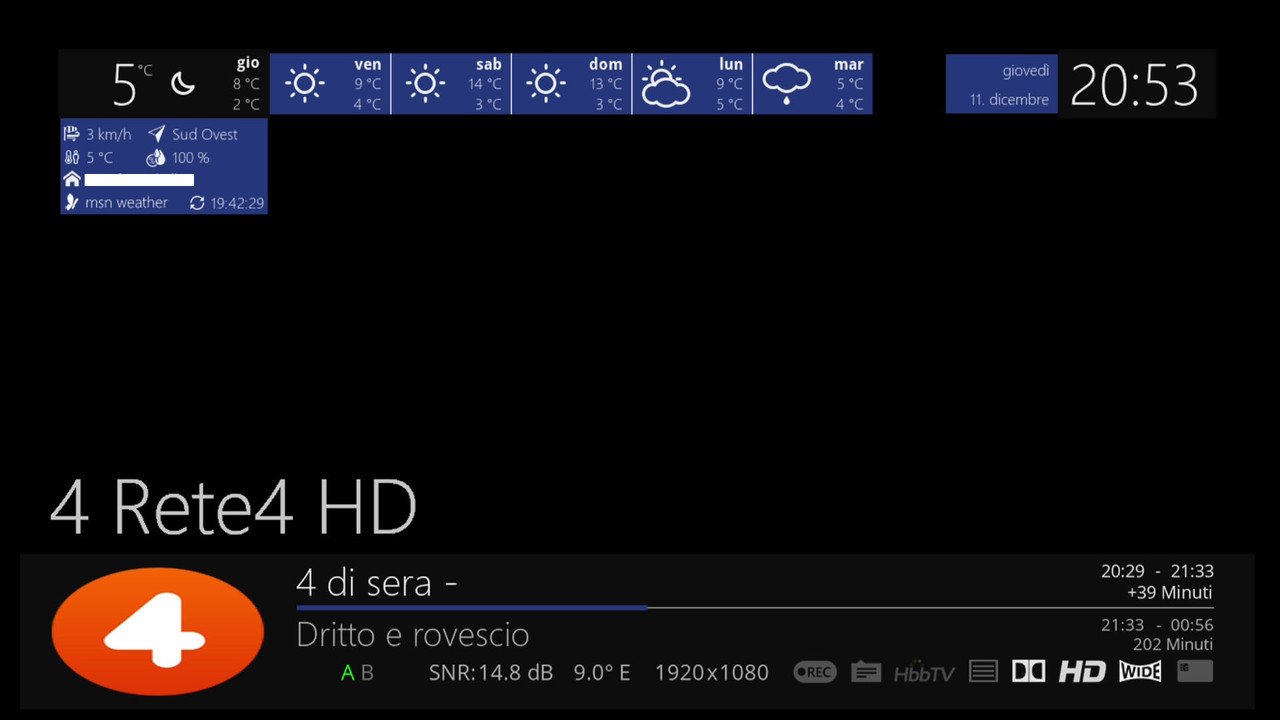Click the REC recording indicator icon

pos(815,672)
